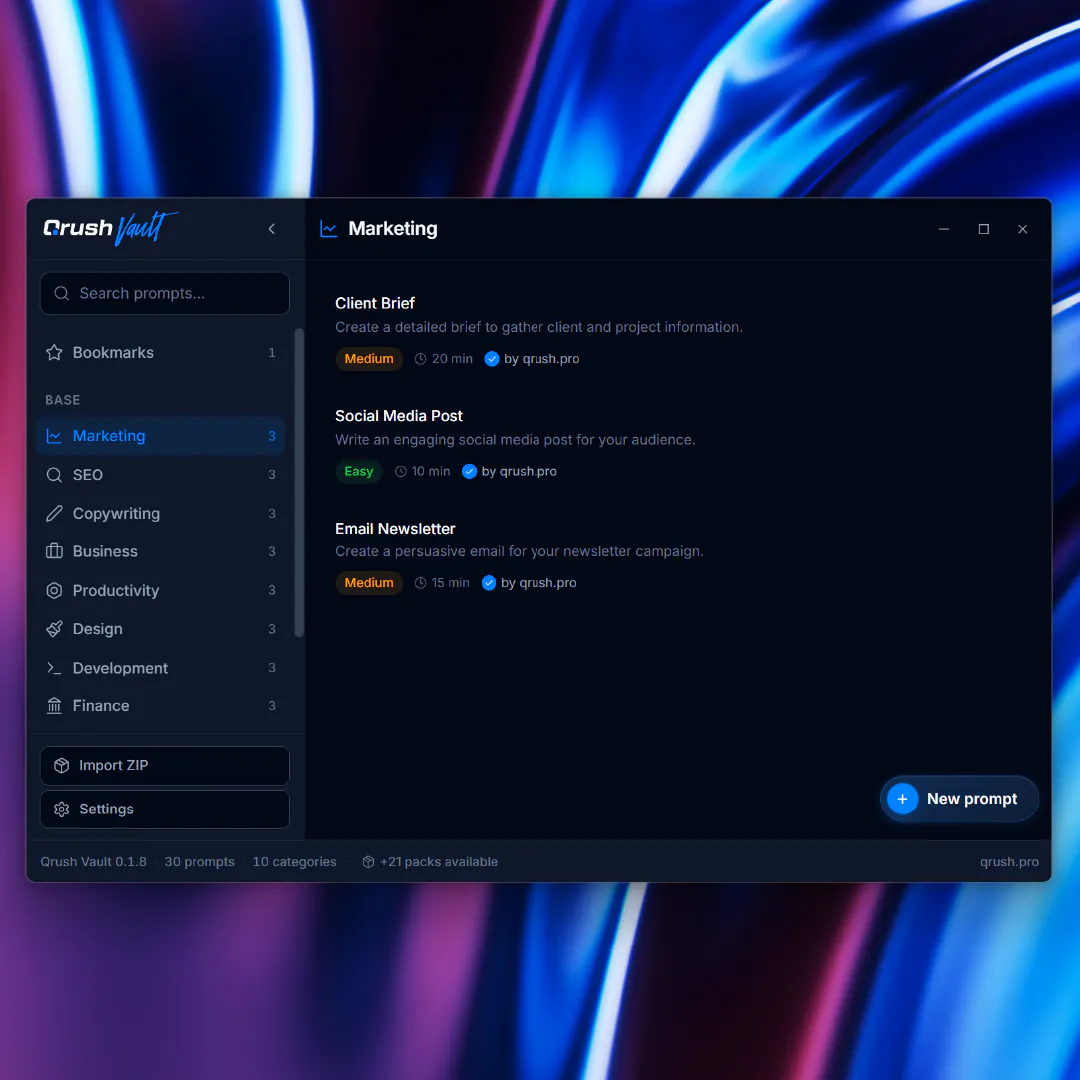Focus the Search prompts field
This screenshot has width=1080, height=1080.
(x=165, y=293)
